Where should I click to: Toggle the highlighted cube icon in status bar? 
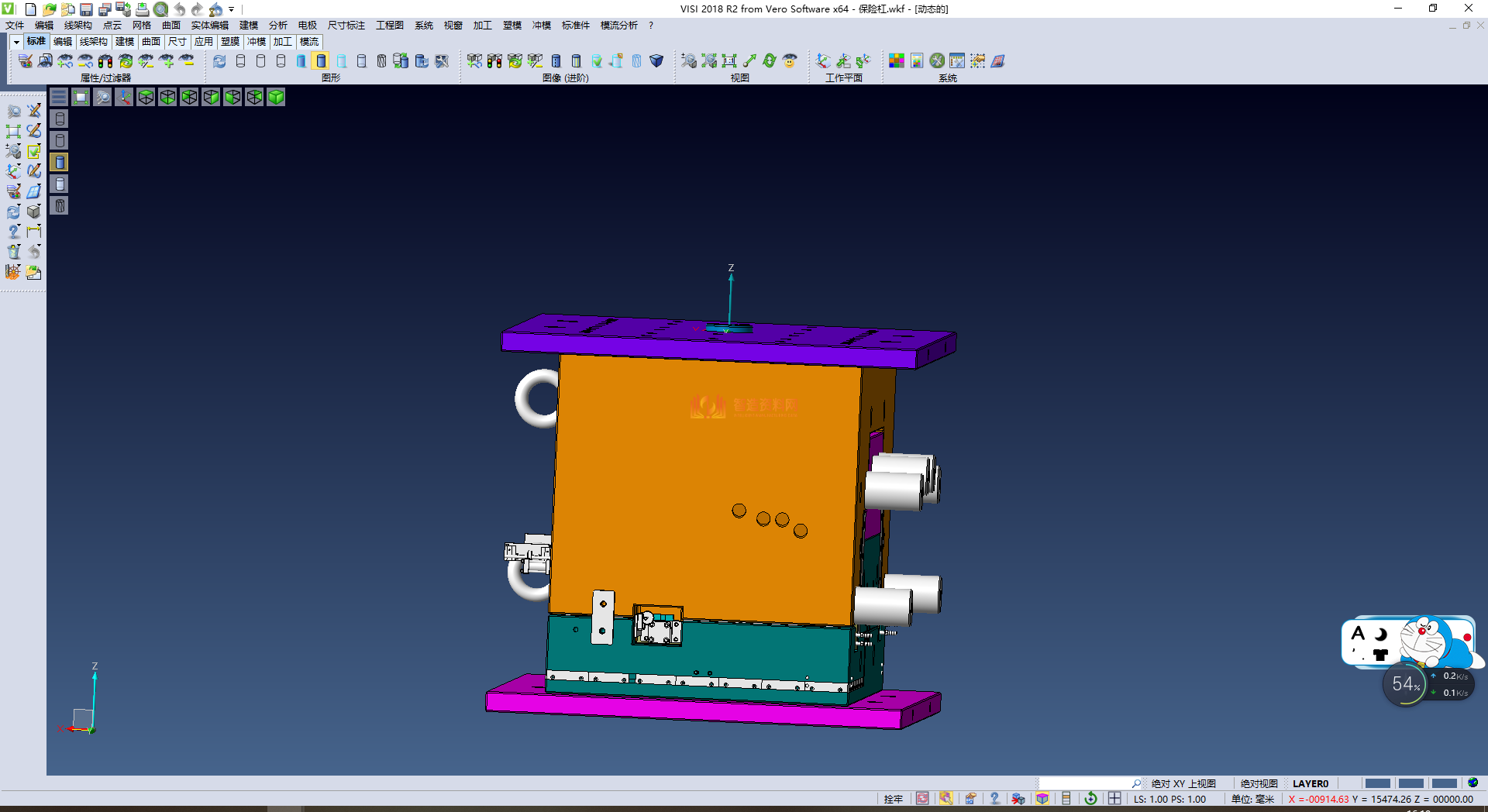pos(1042,799)
